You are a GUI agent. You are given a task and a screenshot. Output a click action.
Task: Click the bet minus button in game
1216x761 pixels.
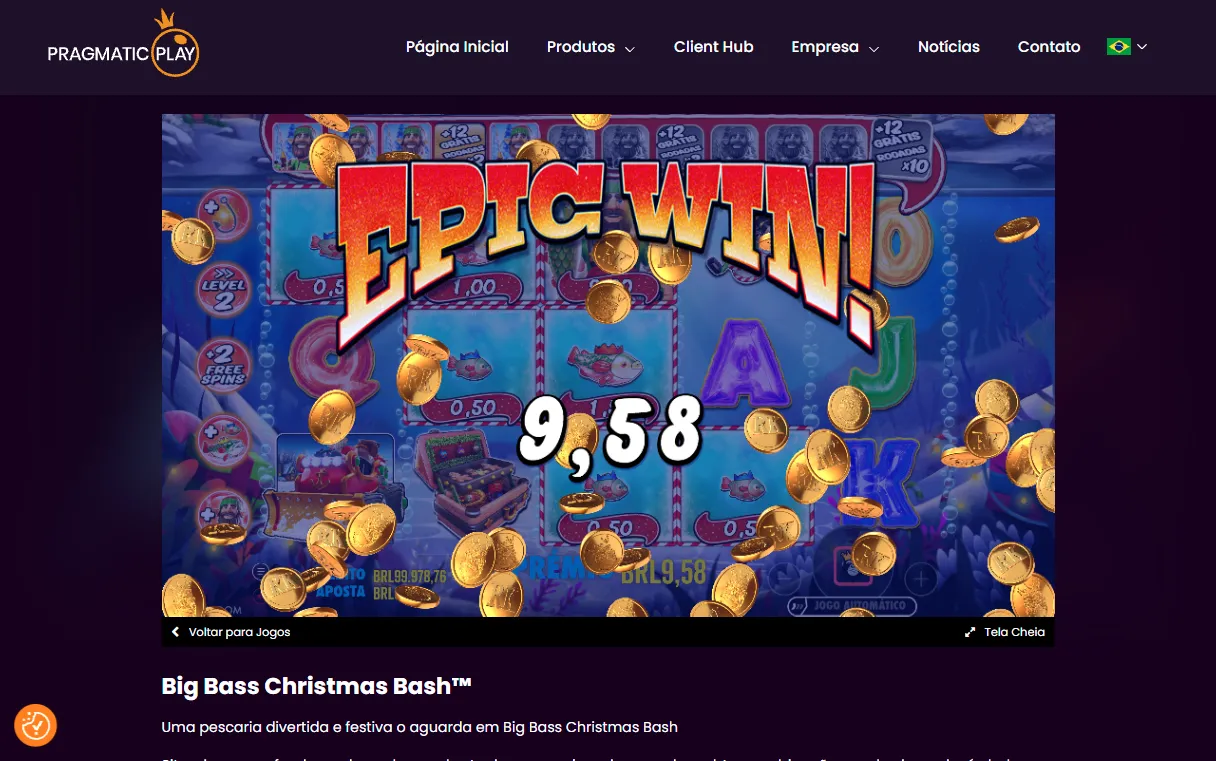(783, 577)
